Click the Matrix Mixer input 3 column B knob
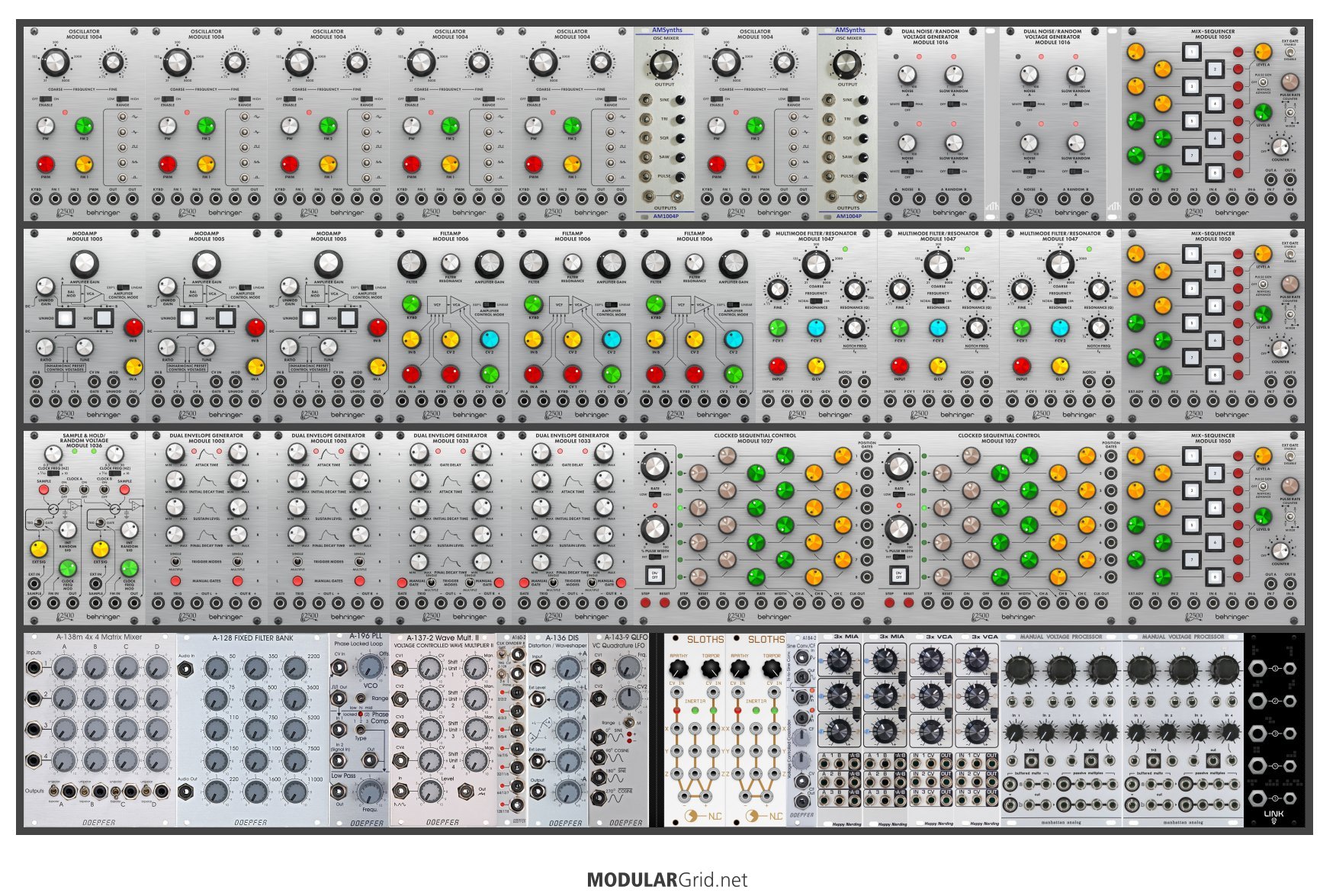The width and height of the screenshot is (1336, 896). point(95,730)
